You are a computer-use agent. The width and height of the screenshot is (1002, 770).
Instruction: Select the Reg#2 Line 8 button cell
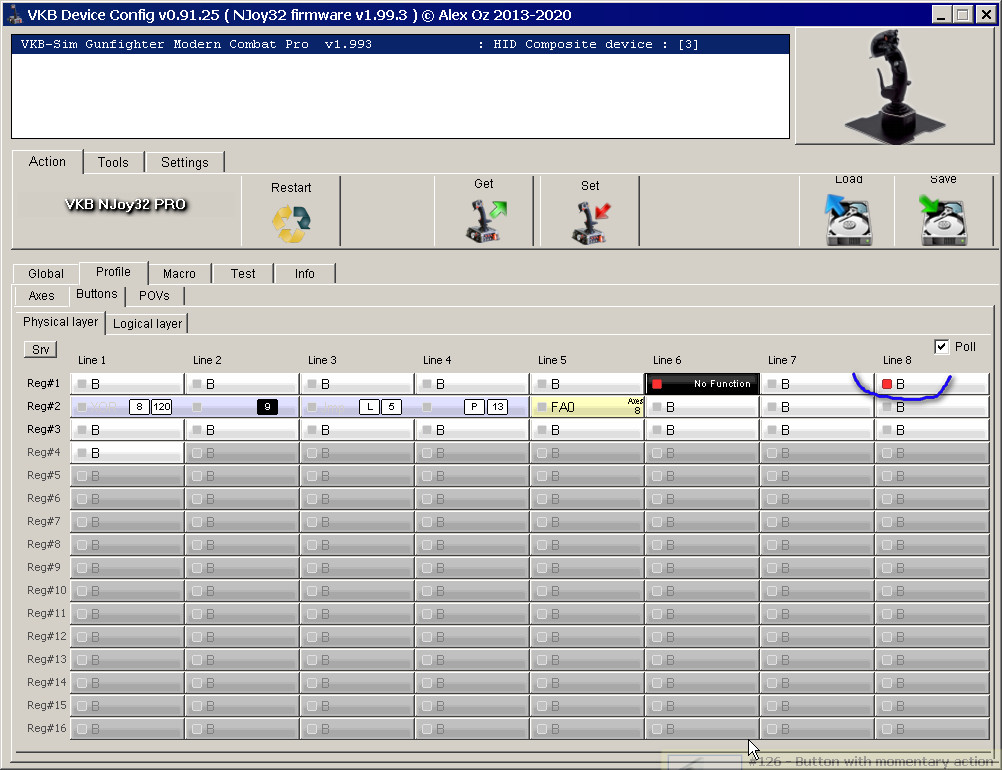932,406
